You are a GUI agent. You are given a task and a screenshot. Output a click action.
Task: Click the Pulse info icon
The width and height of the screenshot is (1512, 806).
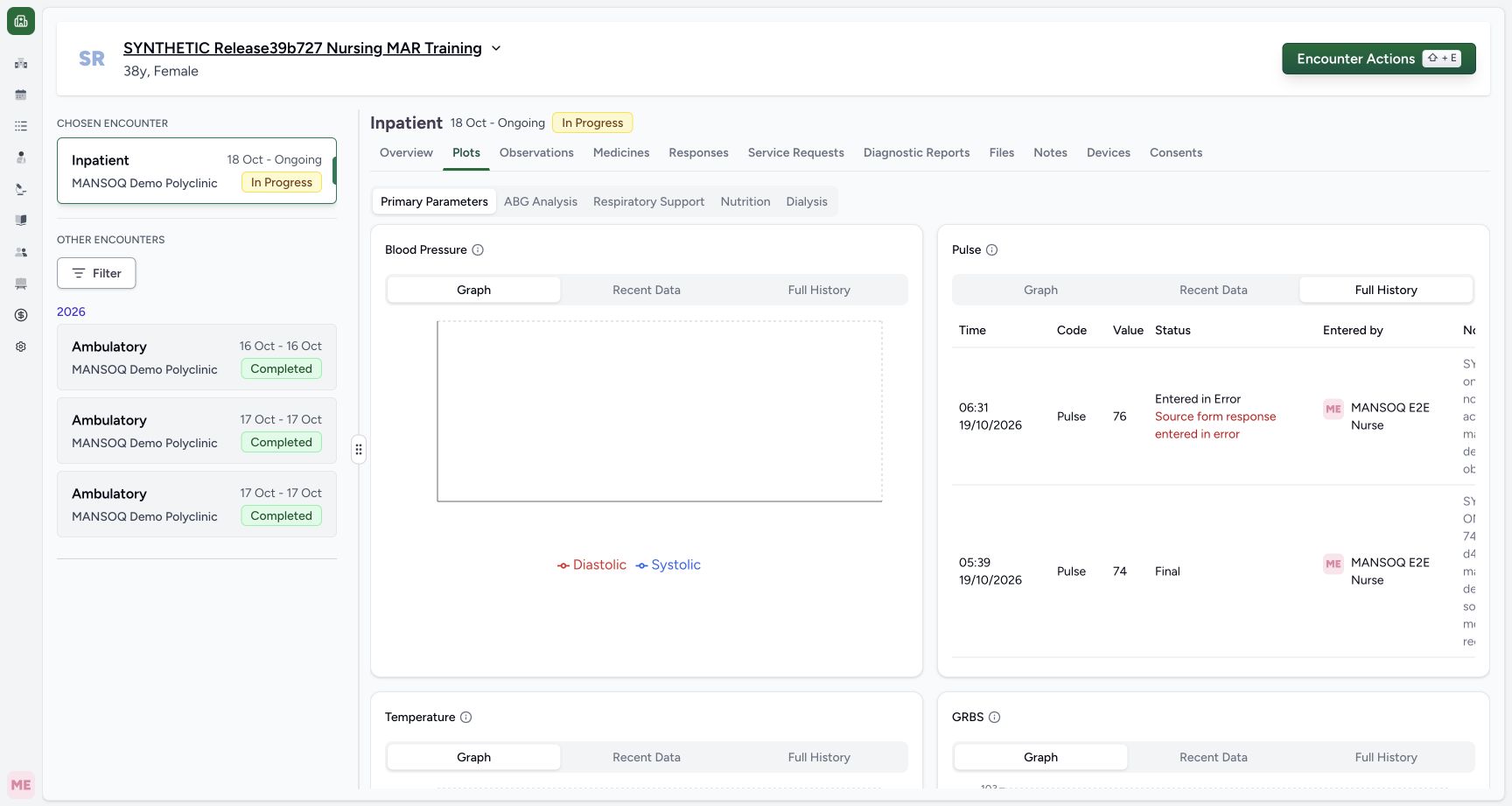pyautogui.click(x=991, y=249)
